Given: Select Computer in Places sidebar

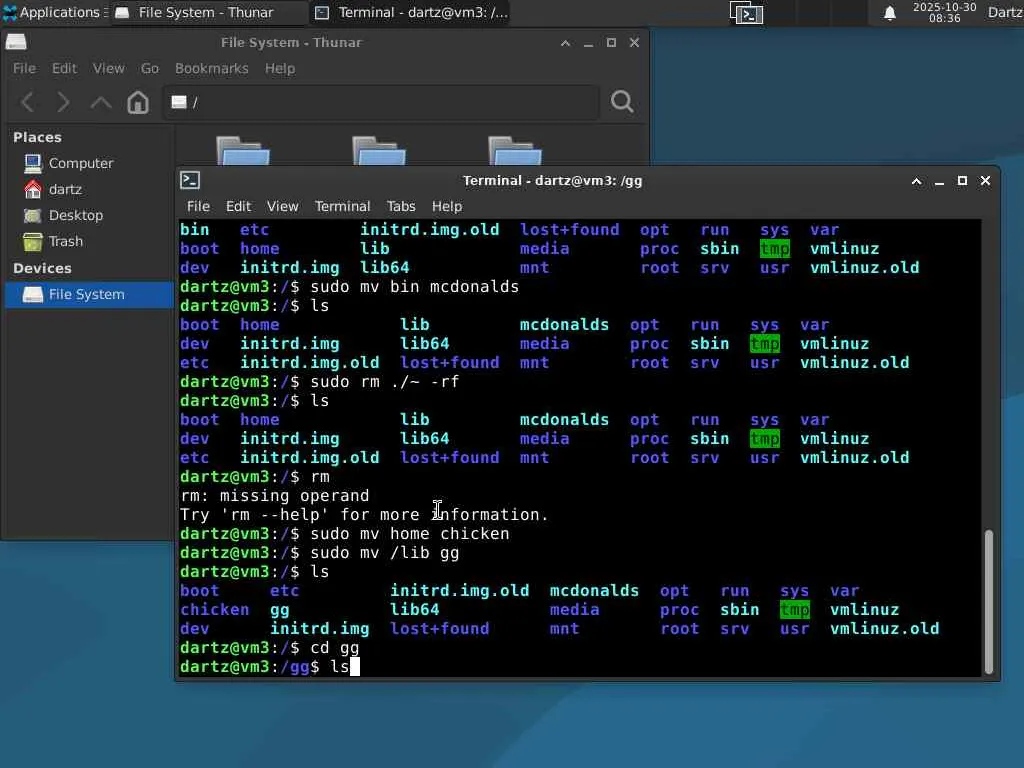Looking at the screenshot, I should [x=81, y=163].
